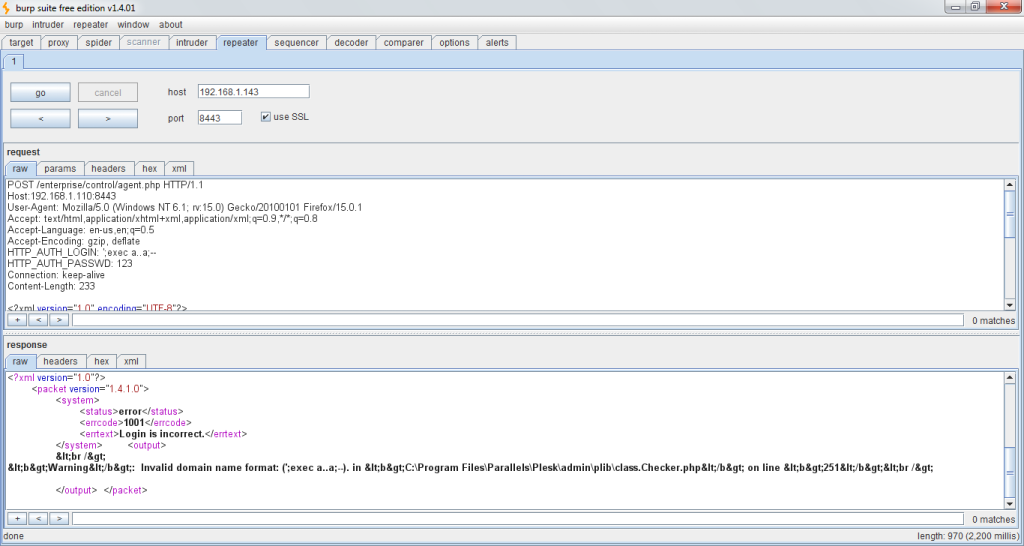
Task: Click request pane scroll down arrow
Action: coord(1010,305)
